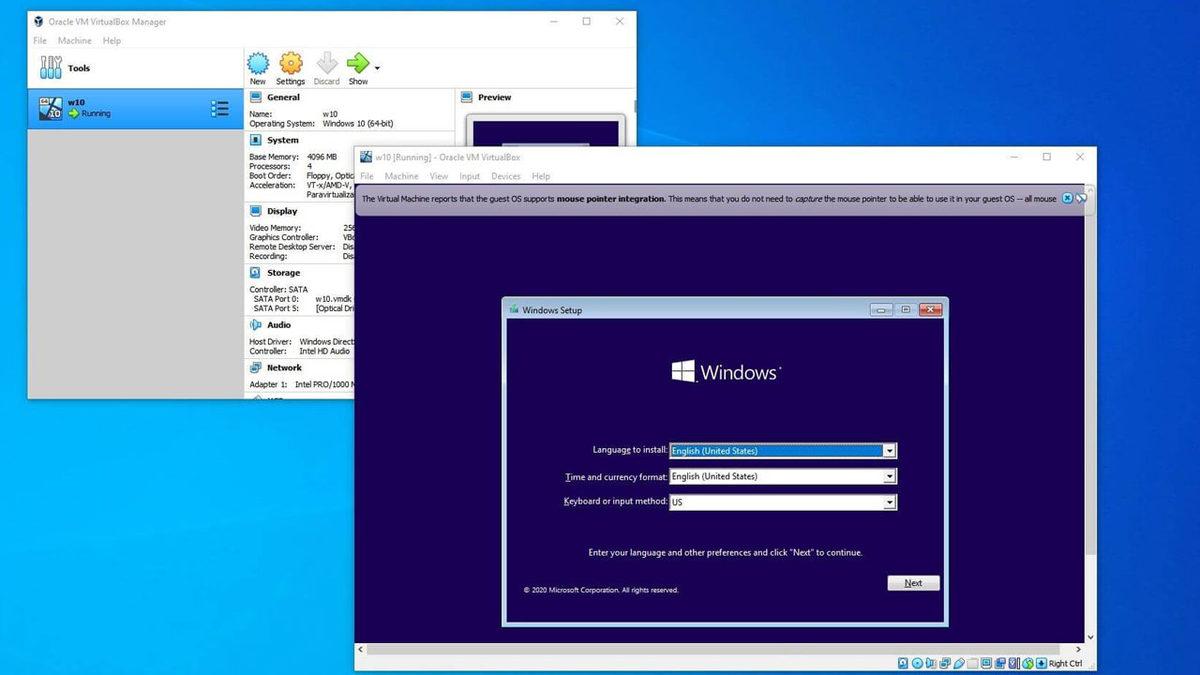Open the Time and currency format dropdown
1200x675 pixels.
(889, 476)
